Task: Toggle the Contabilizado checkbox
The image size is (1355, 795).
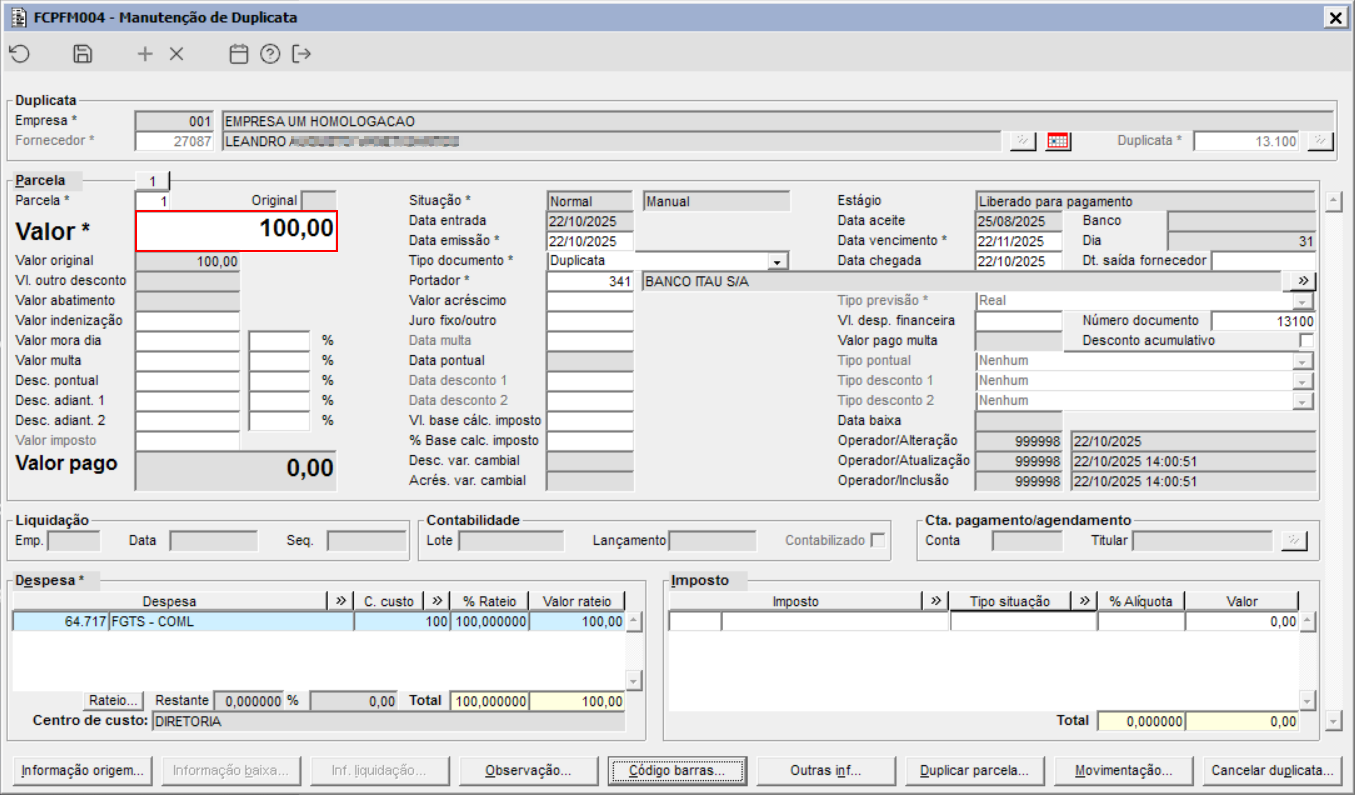Action: click(x=878, y=541)
